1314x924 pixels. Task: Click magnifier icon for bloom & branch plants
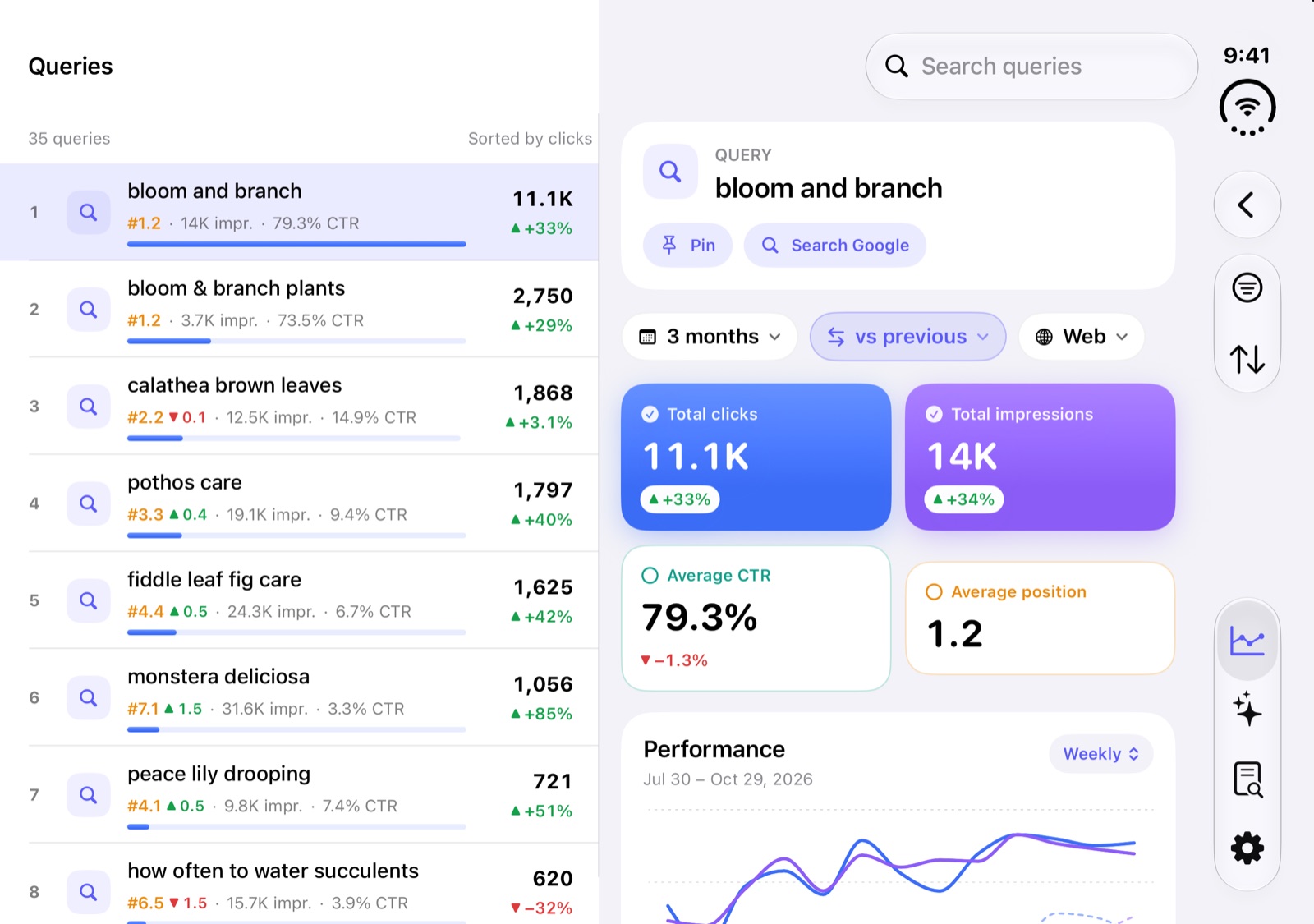pos(89,310)
